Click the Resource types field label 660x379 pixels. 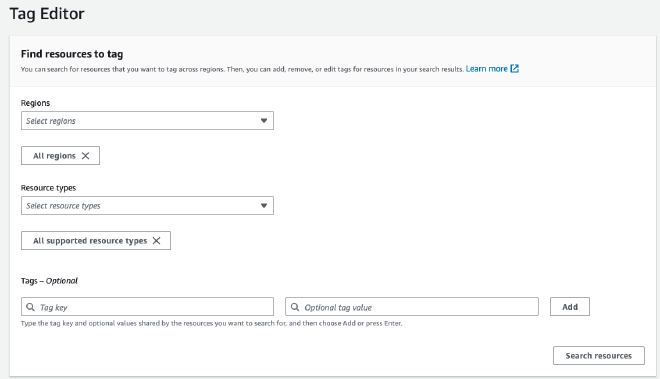click(x=48, y=188)
